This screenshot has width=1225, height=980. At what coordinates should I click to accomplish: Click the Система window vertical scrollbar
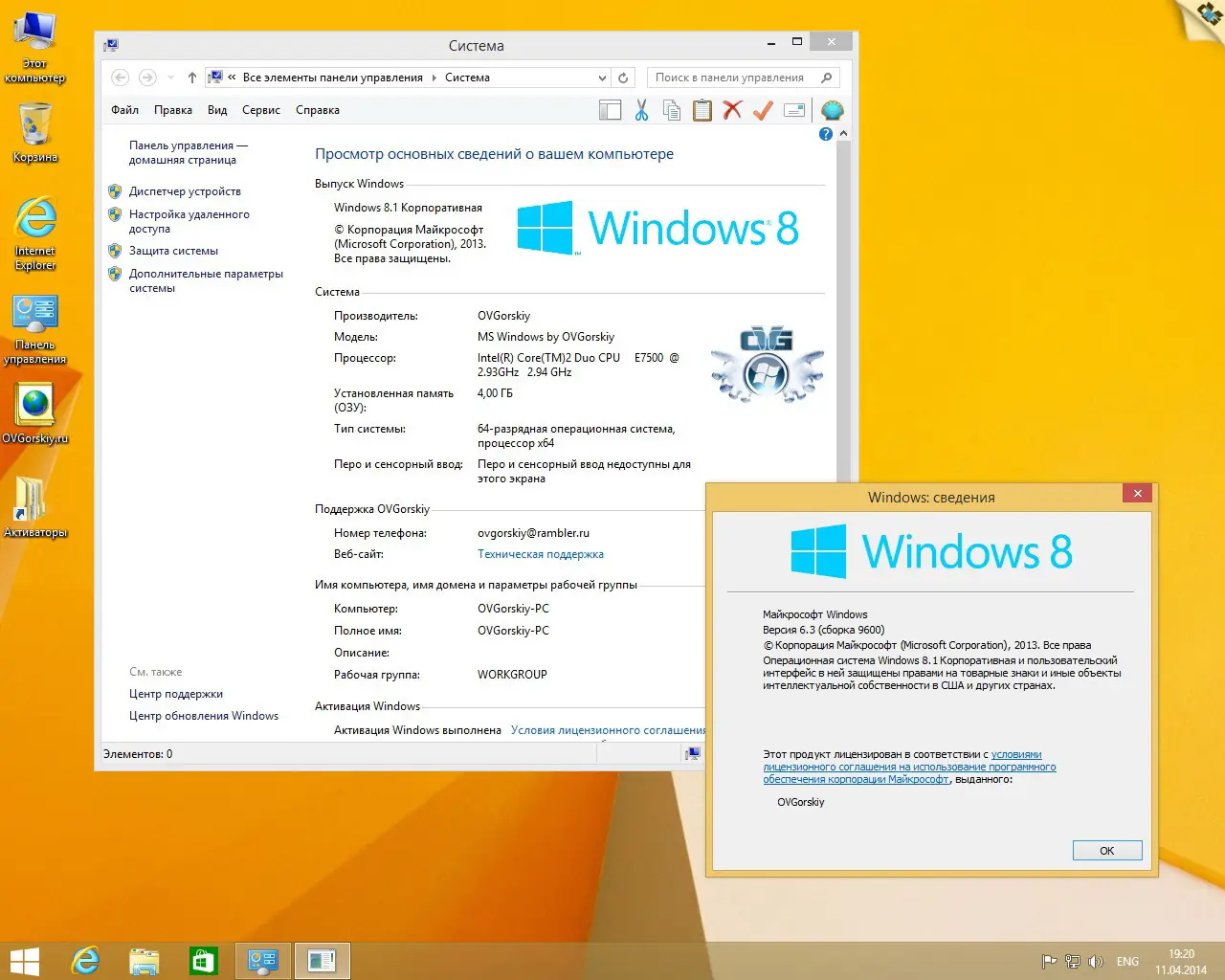click(x=843, y=311)
